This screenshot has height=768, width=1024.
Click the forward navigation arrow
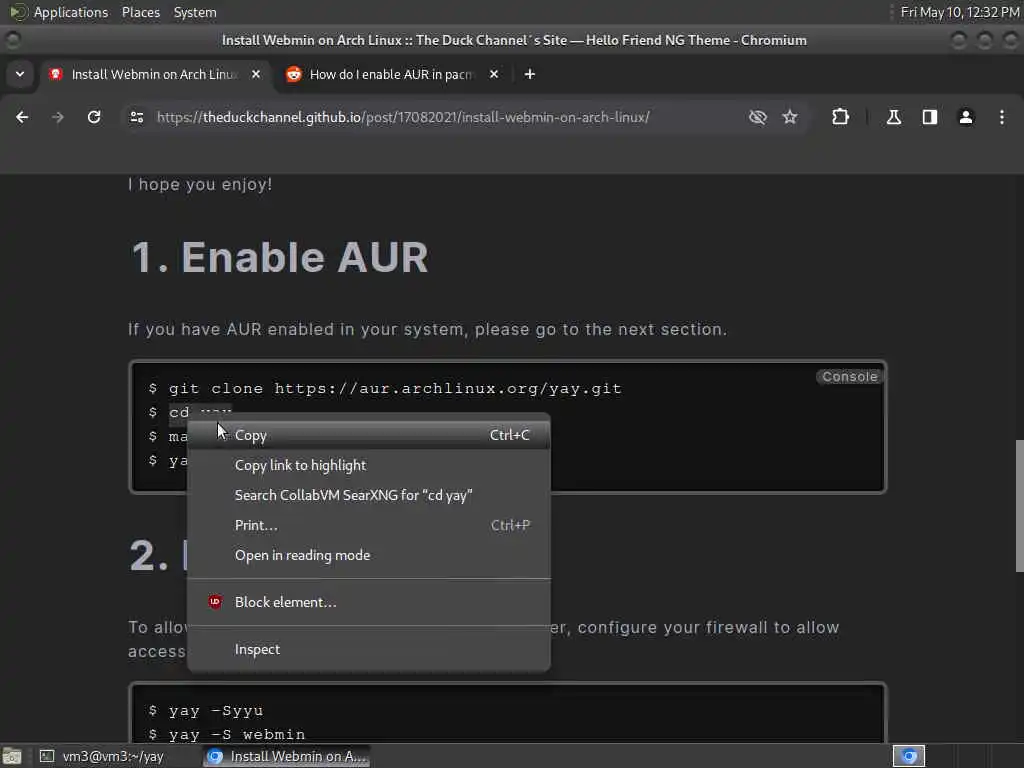pyautogui.click(x=58, y=117)
